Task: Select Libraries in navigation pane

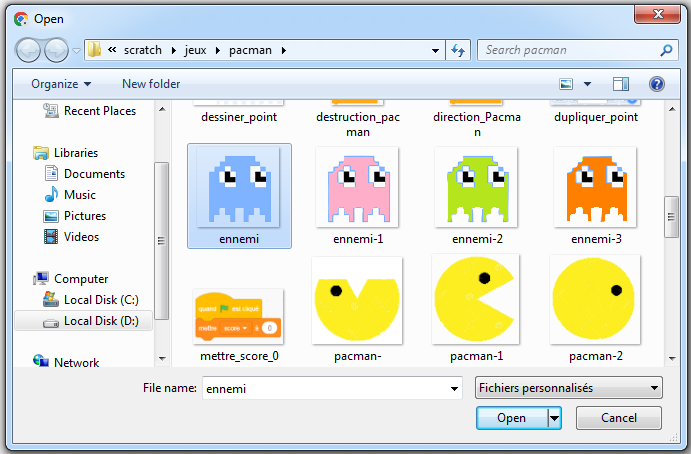Action: point(76,153)
